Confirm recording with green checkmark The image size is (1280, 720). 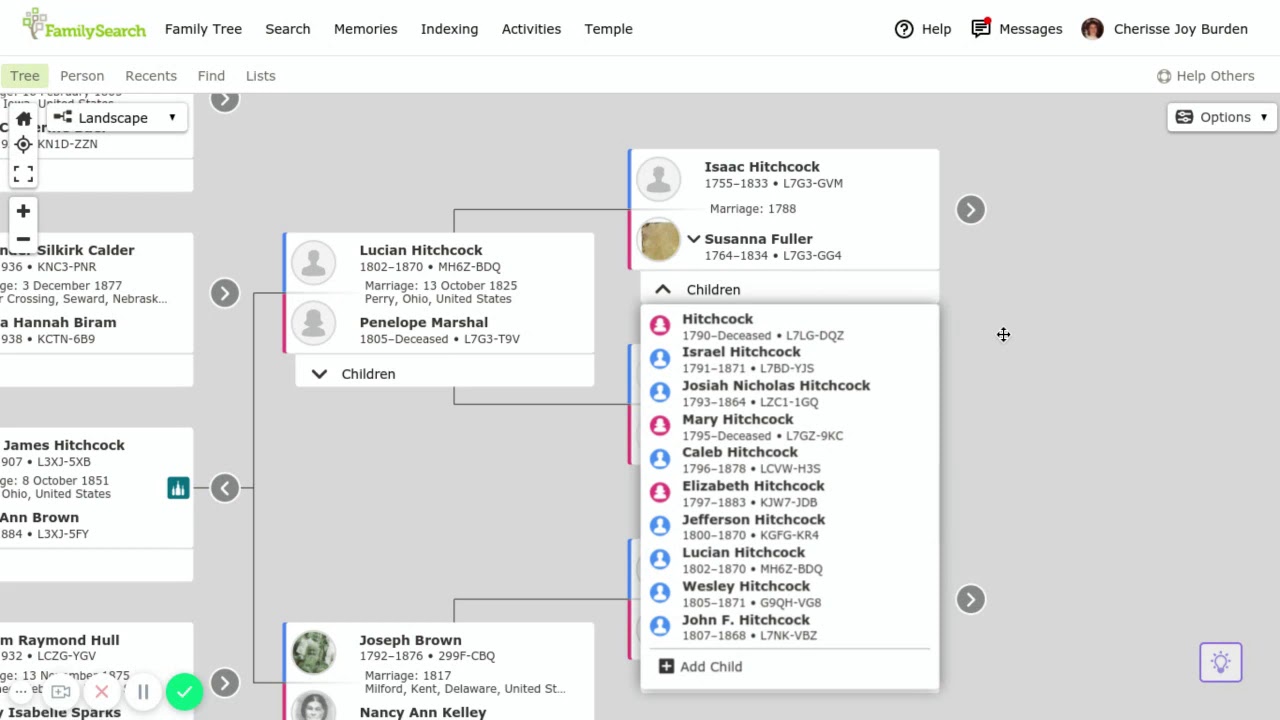click(184, 691)
